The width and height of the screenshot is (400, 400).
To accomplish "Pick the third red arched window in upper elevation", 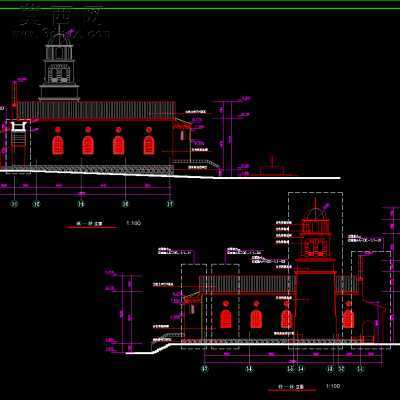I will (118, 145).
